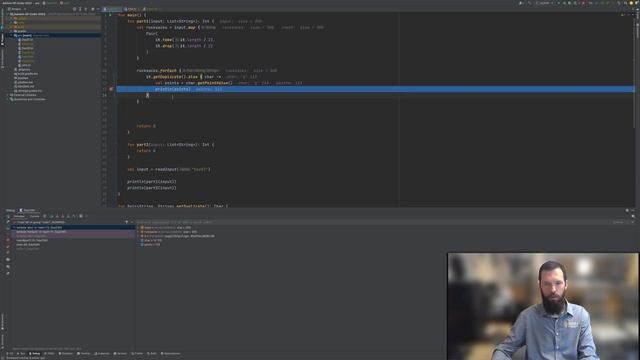This screenshot has width=640, height=360.
Task: Click the Evaluate Expression calculator icon
Action: (81, 216)
